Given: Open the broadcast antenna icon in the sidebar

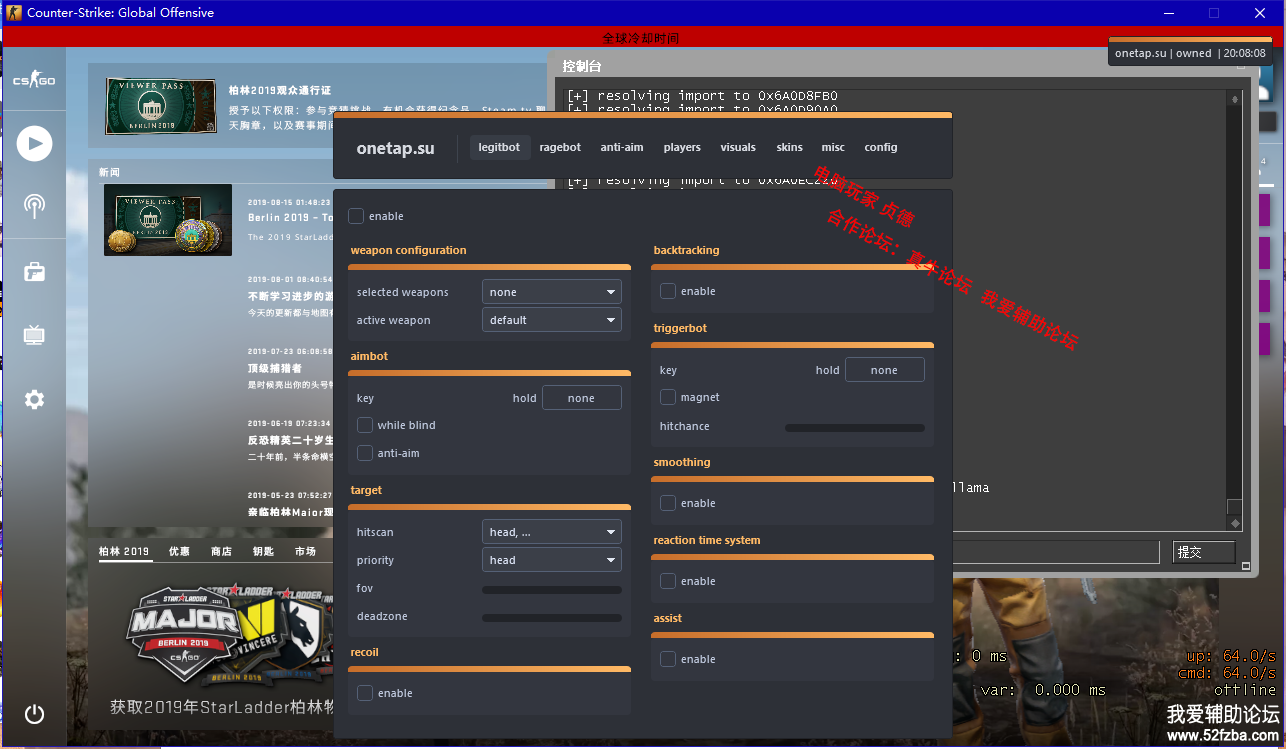Looking at the screenshot, I should click(34, 206).
